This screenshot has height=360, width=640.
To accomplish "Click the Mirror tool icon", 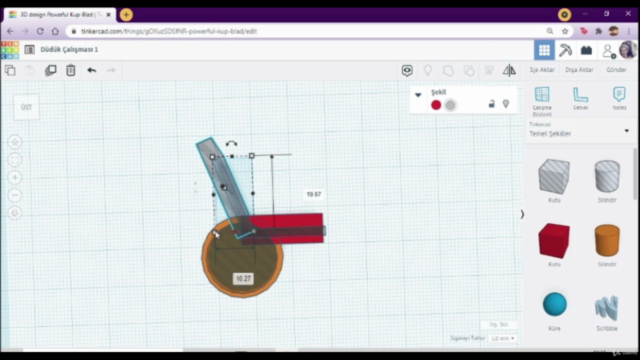I will point(509,71).
